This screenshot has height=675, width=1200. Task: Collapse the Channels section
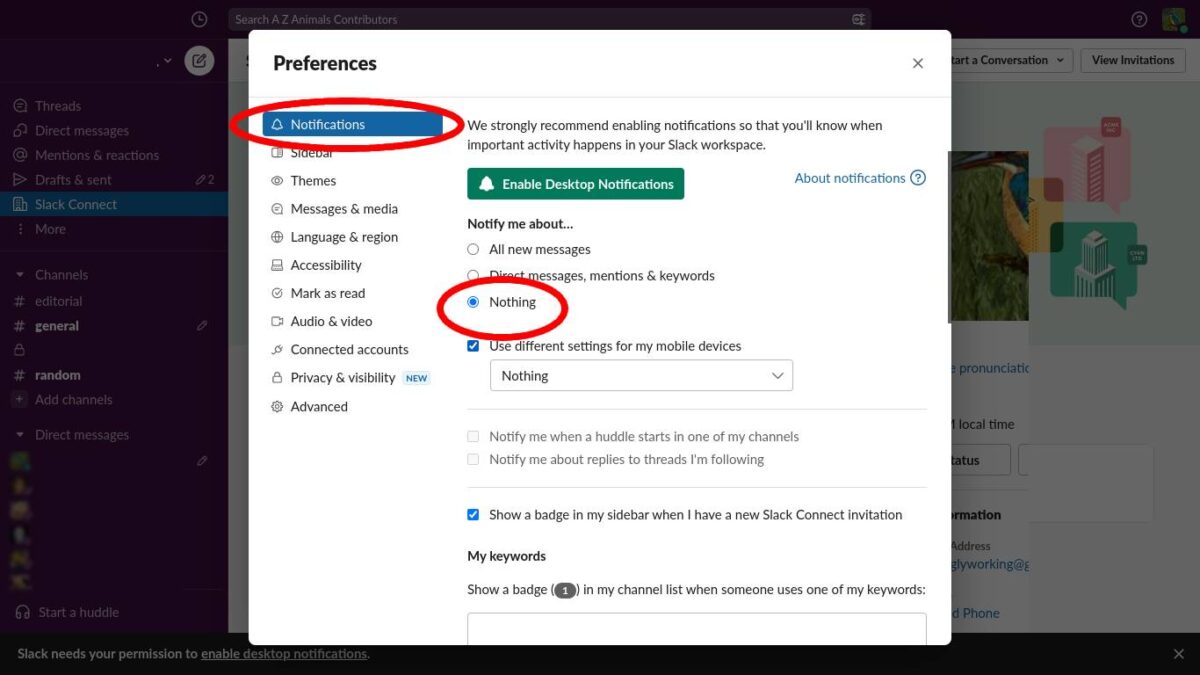click(19, 275)
